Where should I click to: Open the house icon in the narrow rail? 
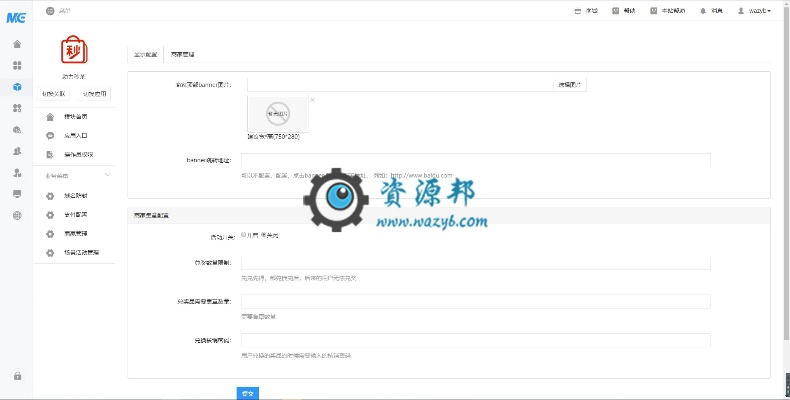tap(17, 44)
